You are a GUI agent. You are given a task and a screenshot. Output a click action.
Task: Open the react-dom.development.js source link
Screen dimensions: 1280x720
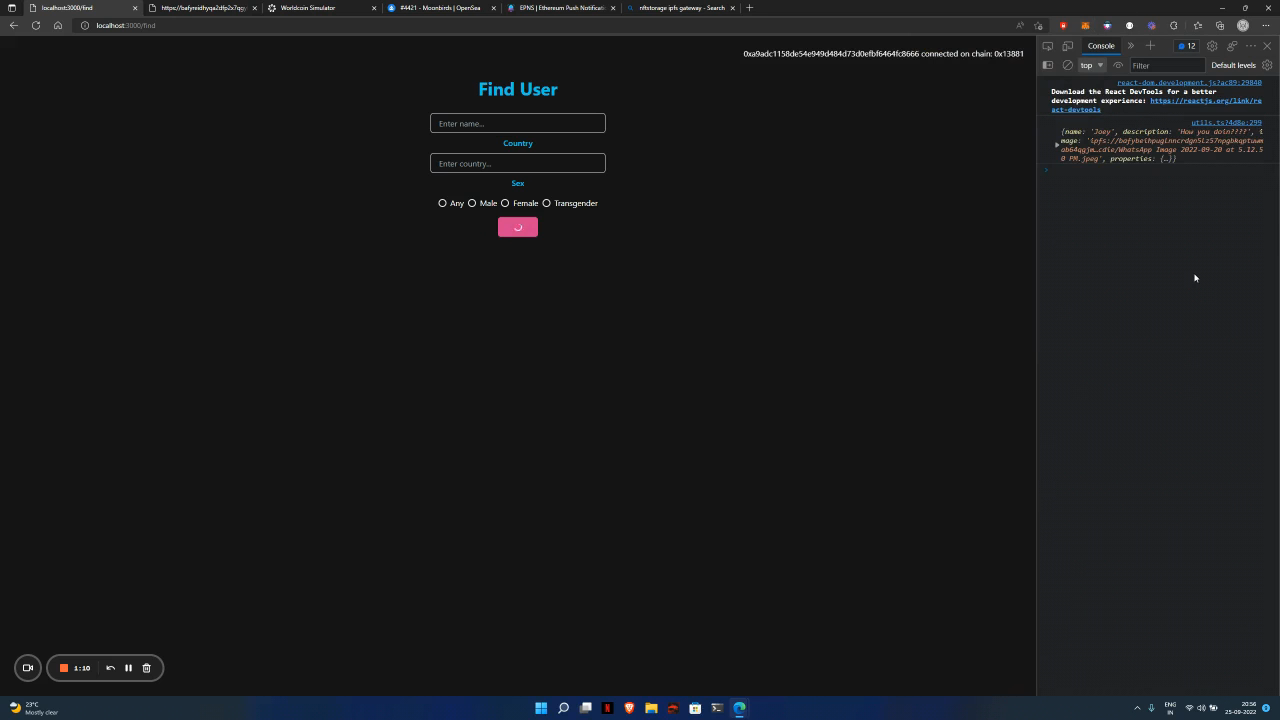[x=1189, y=83]
